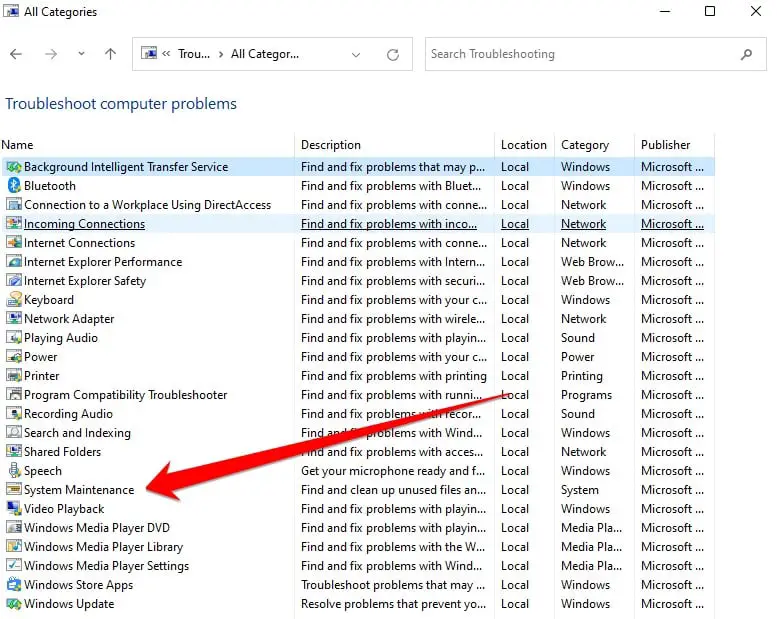Select the Playing Audio entry
Screen dimensions: 777x619
click(x=60, y=338)
